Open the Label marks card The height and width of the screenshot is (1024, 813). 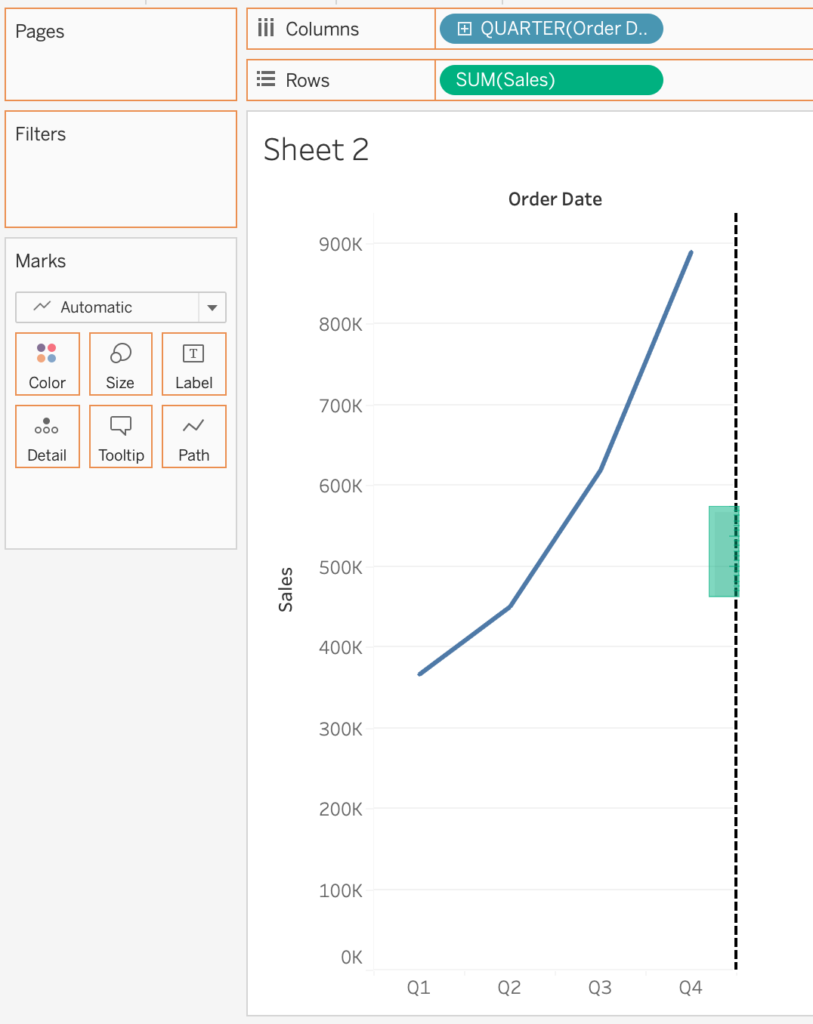click(x=194, y=364)
